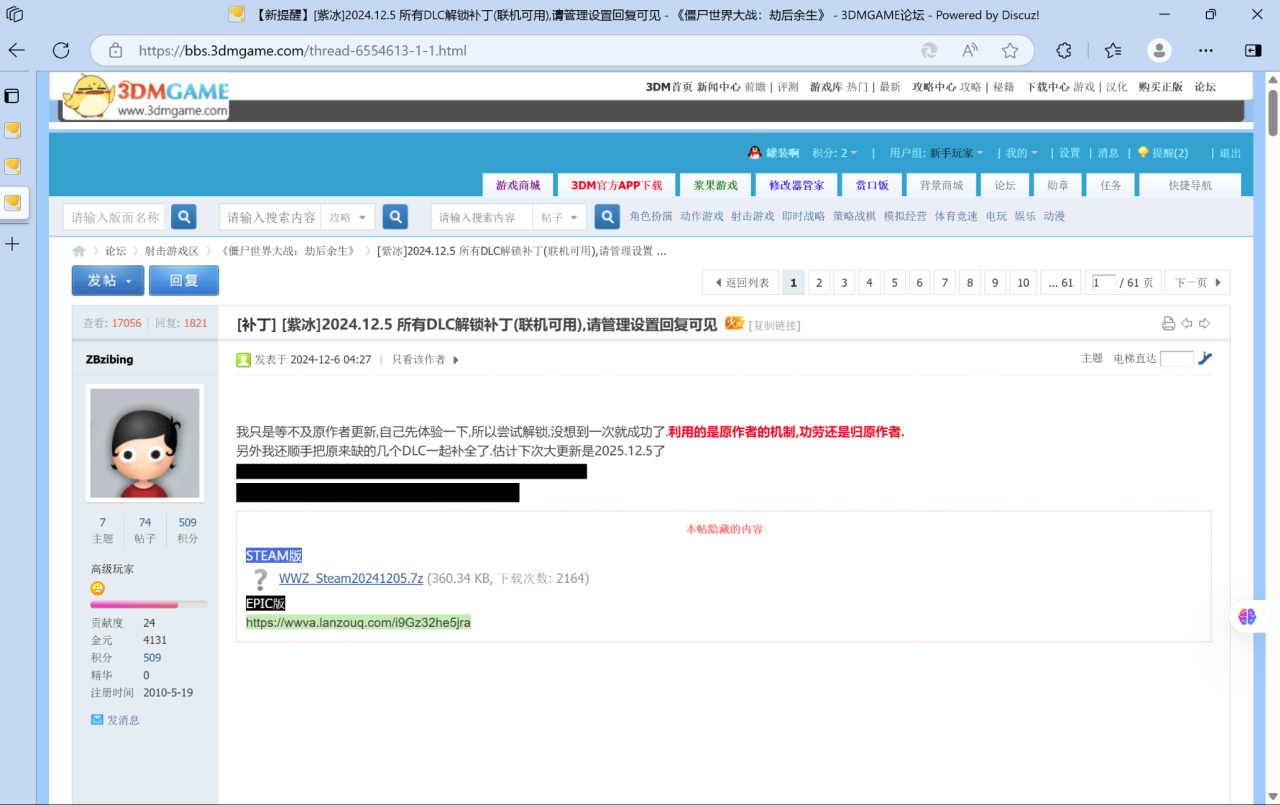Click ZBzibing's avatar image
Screen dimensions: 1280x805
(144, 443)
